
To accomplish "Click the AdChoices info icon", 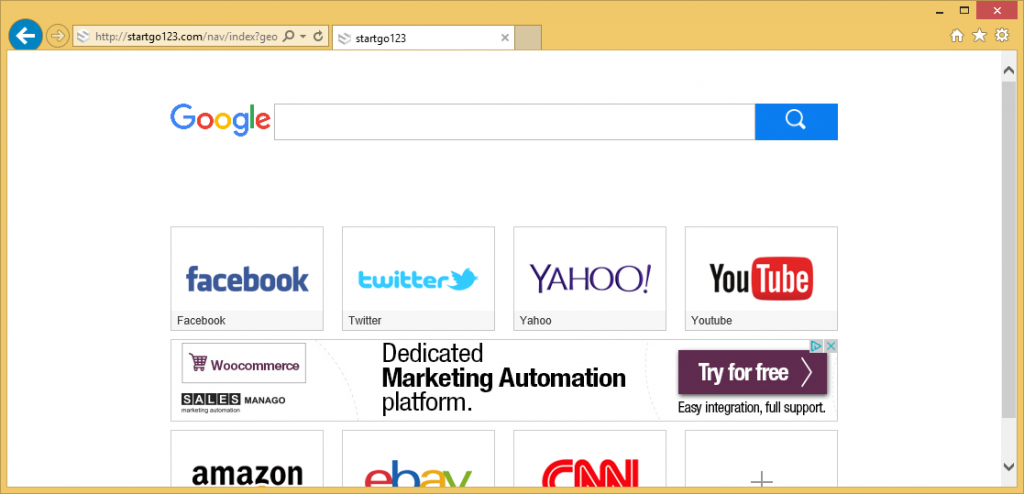I will coord(816,346).
